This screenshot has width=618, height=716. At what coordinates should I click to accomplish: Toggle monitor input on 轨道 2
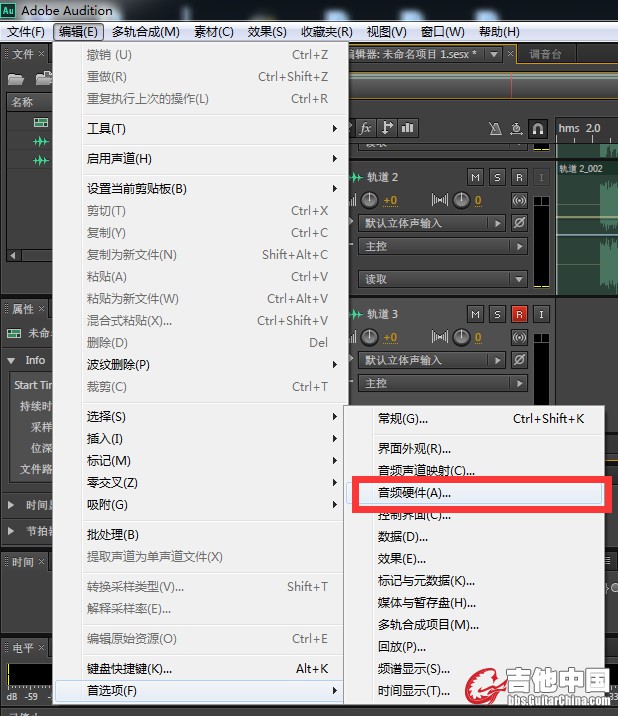click(x=541, y=177)
